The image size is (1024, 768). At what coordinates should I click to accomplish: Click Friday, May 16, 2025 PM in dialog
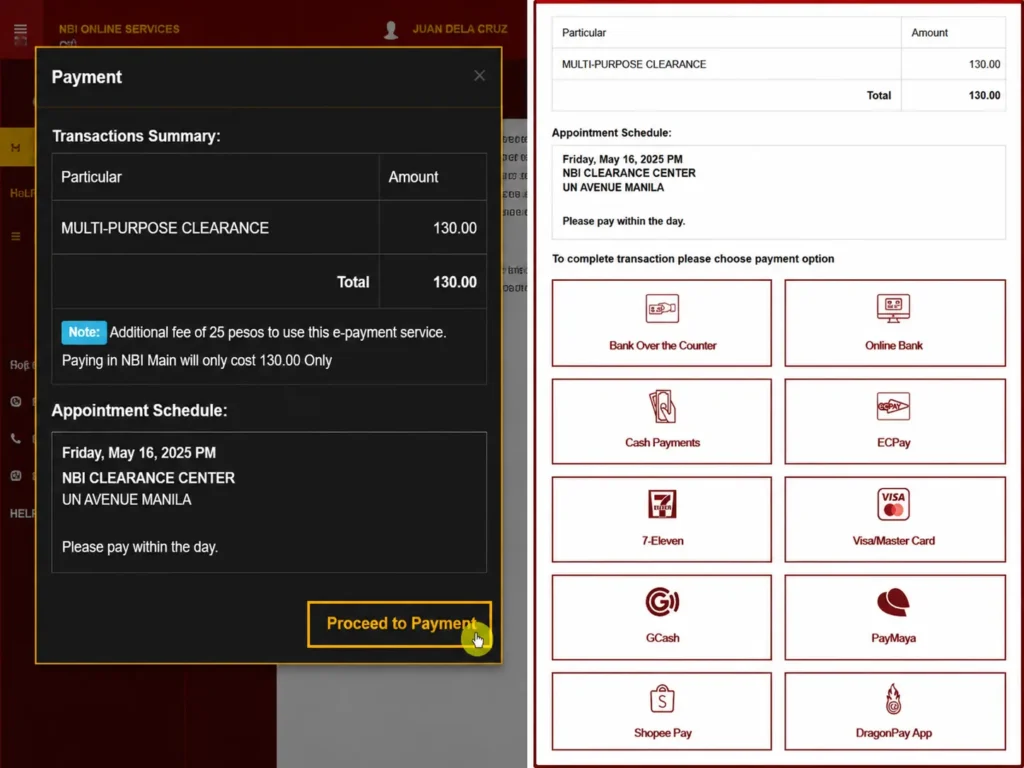138,453
